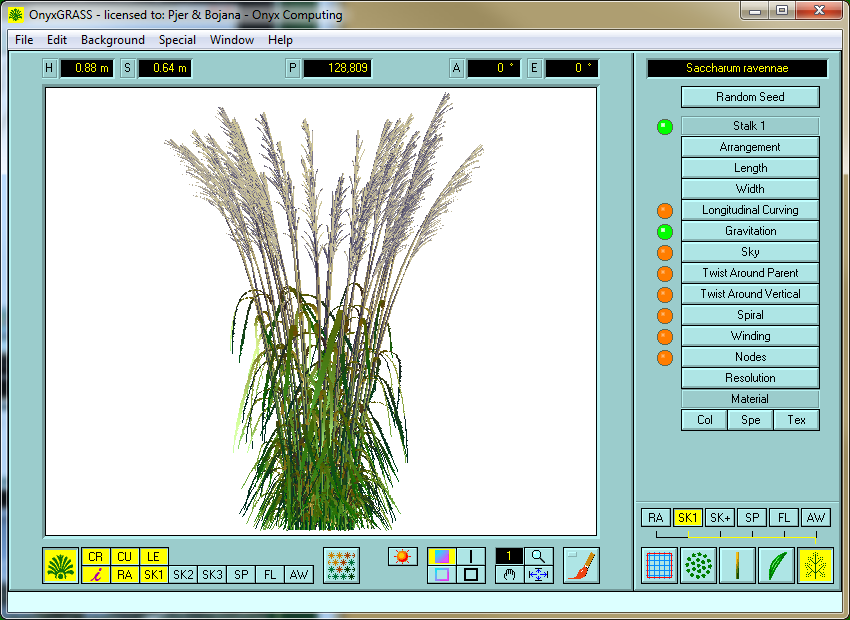
Task: Toggle the Sky orange indicator
Action: point(665,253)
